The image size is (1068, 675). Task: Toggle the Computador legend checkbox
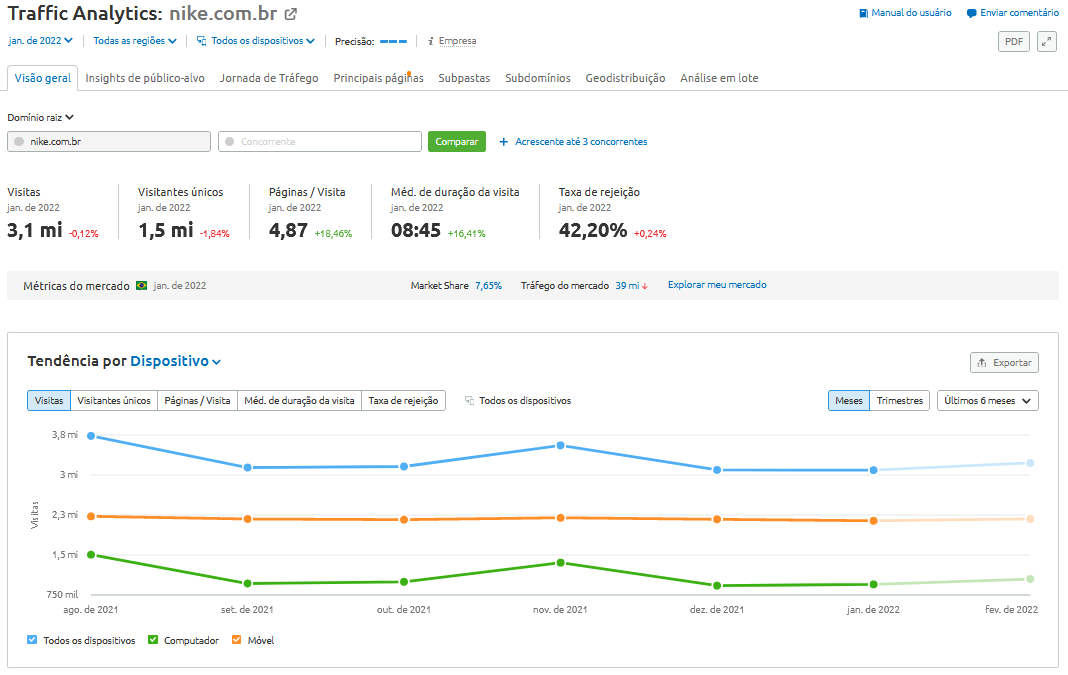click(153, 640)
